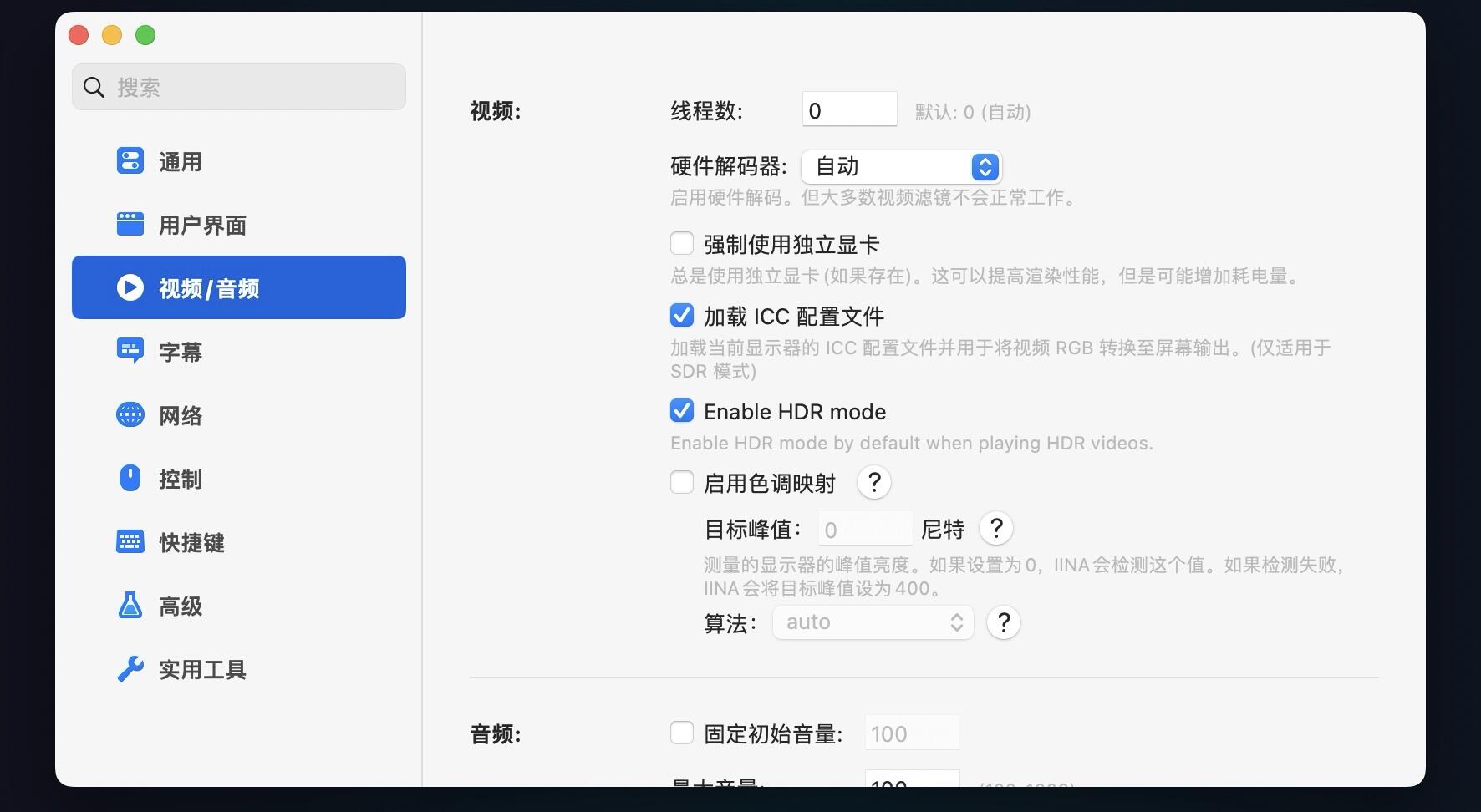This screenshot has width=1481, height=812.
Task: Disable the Enable HDR mode checkbox
Action: tap(682, 410)
